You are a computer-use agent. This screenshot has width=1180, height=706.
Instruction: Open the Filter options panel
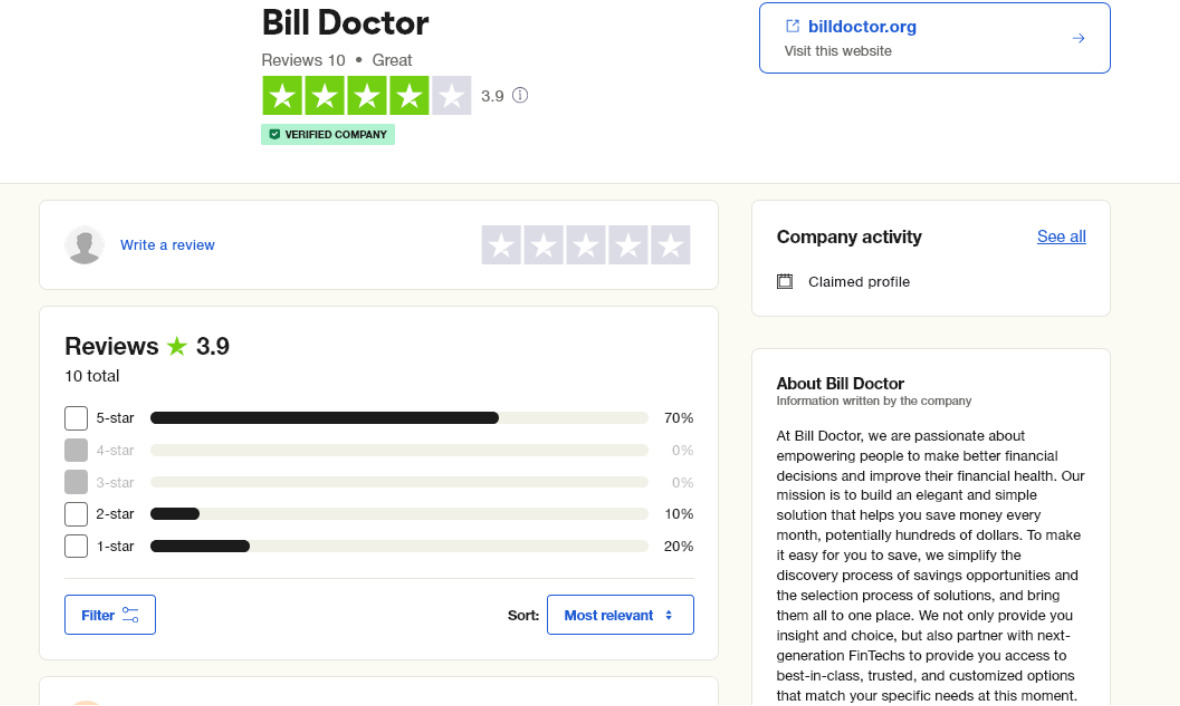pos(110,614)
